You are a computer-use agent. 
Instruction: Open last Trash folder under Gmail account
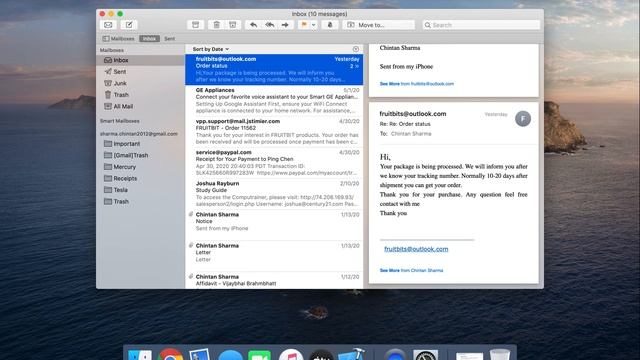tap(140, 201)
